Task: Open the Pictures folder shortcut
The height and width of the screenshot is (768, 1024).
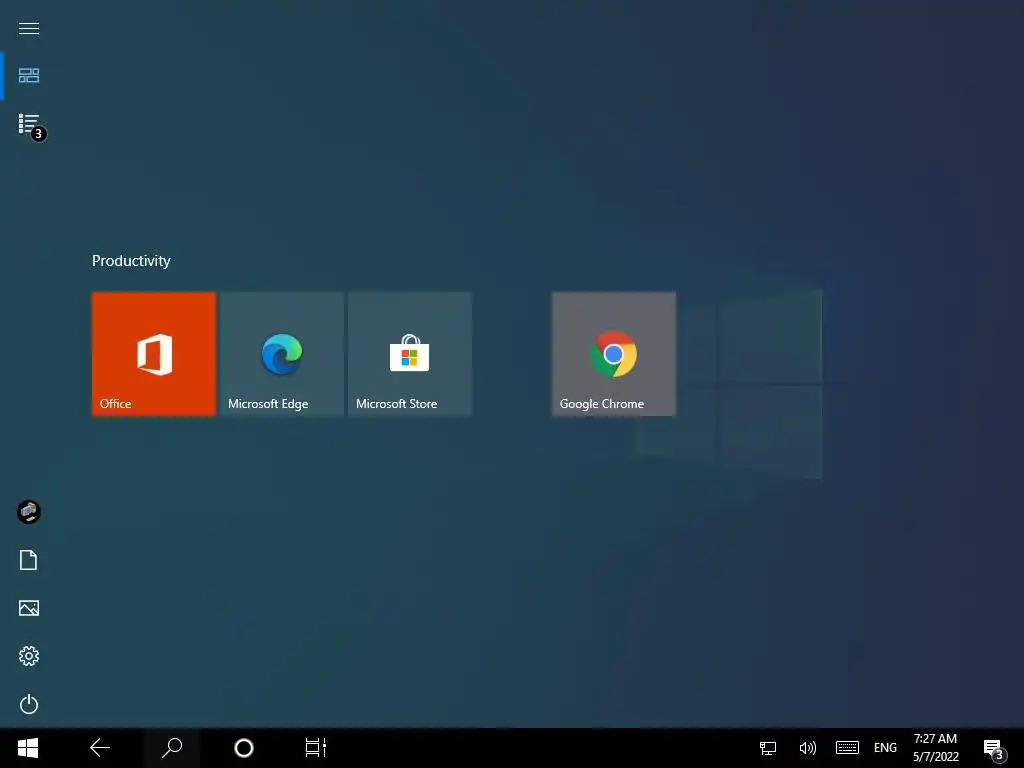Action: point(29,608)
